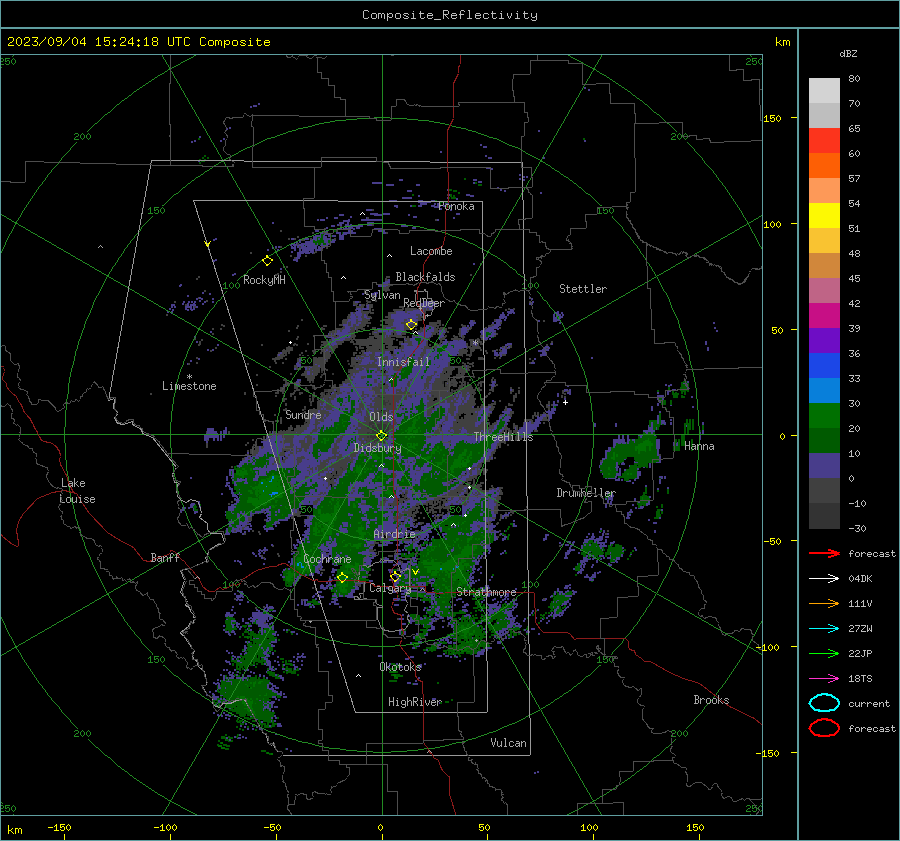Click the Cochrane town label
This screenshot has height=841, width=900.
click(327, 559)
